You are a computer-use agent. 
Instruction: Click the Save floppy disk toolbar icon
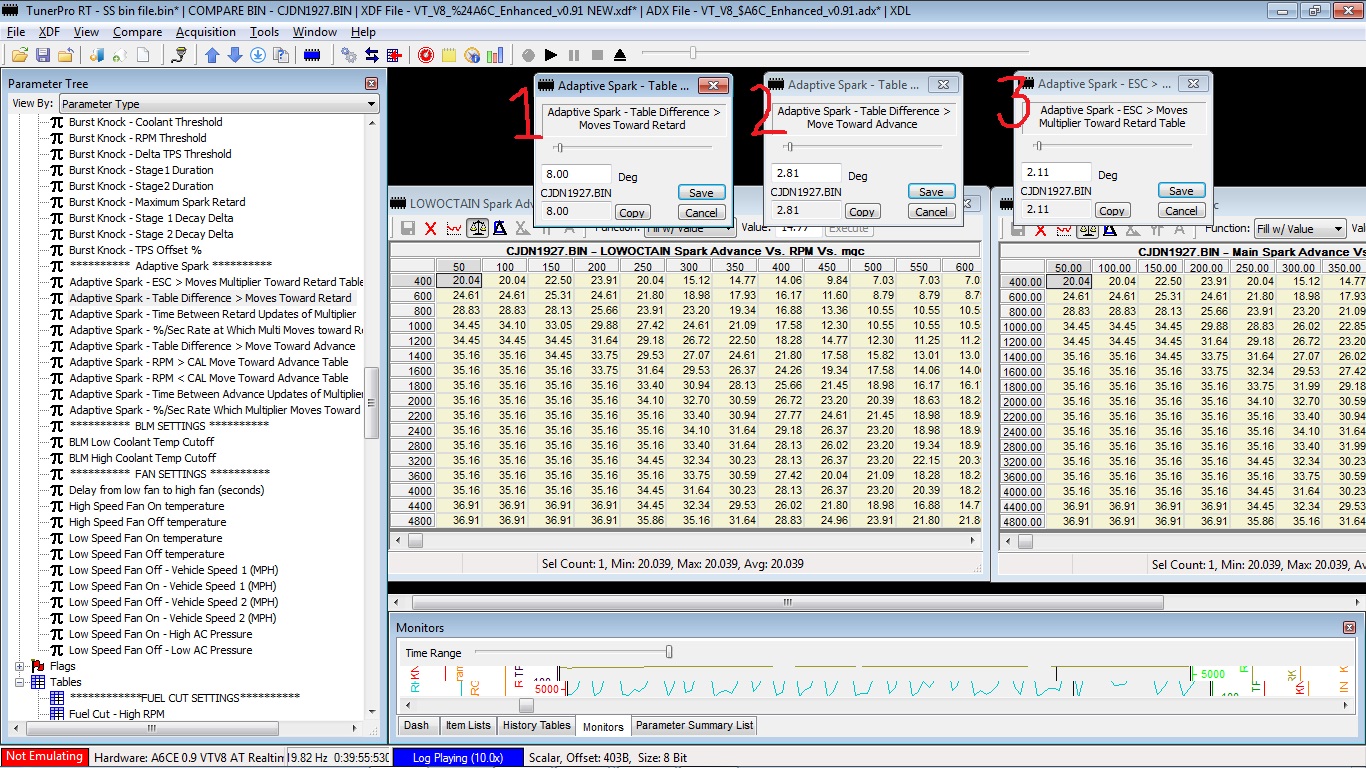pos(43,55)
